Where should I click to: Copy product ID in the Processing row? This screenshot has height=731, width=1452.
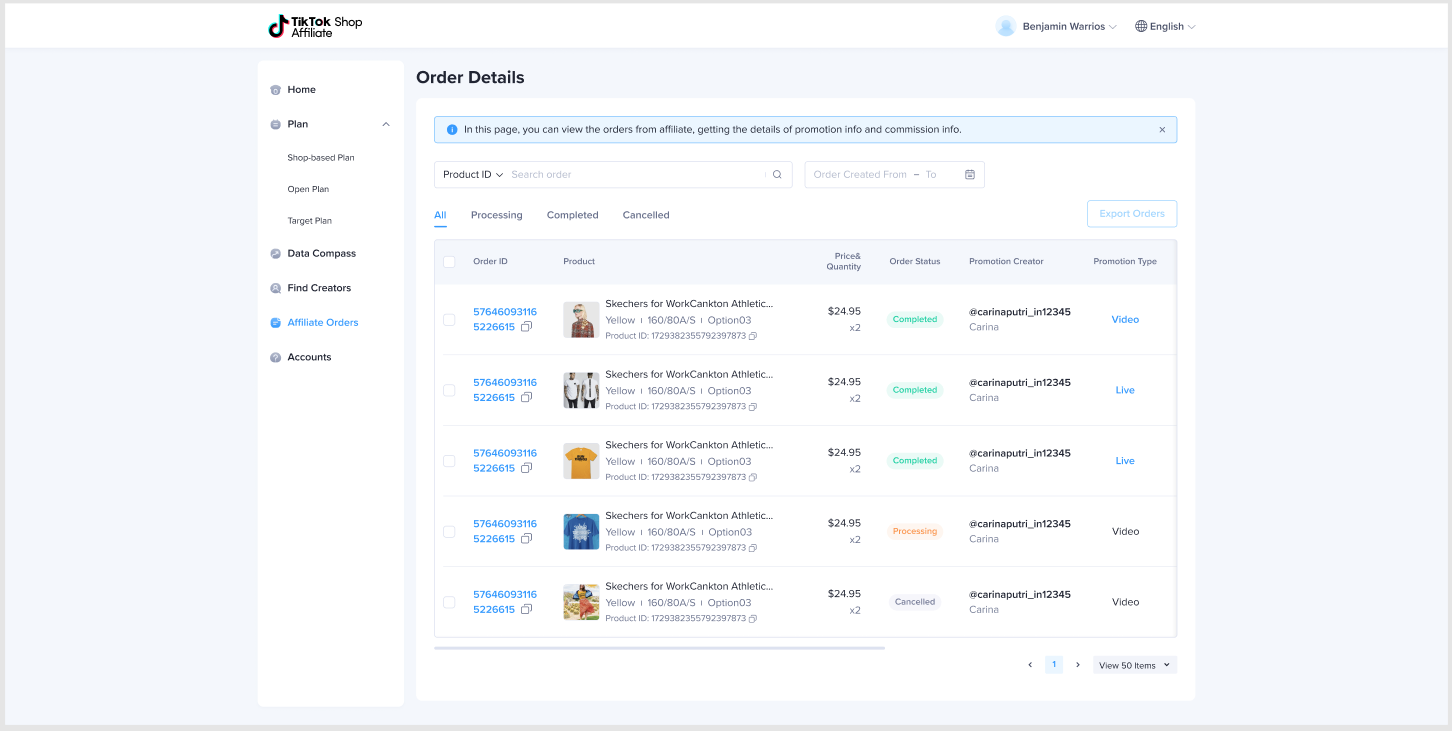753,548
